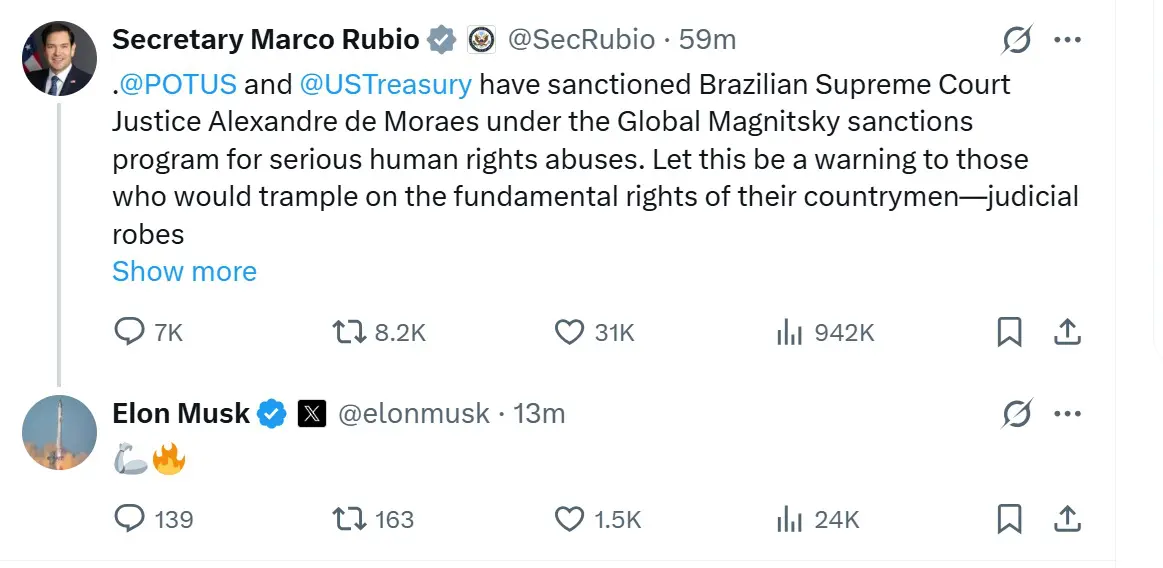The height and width of the screenshot is (568, 1163).
Task: Open the @POTUS mention link
Action: (178, 84)
